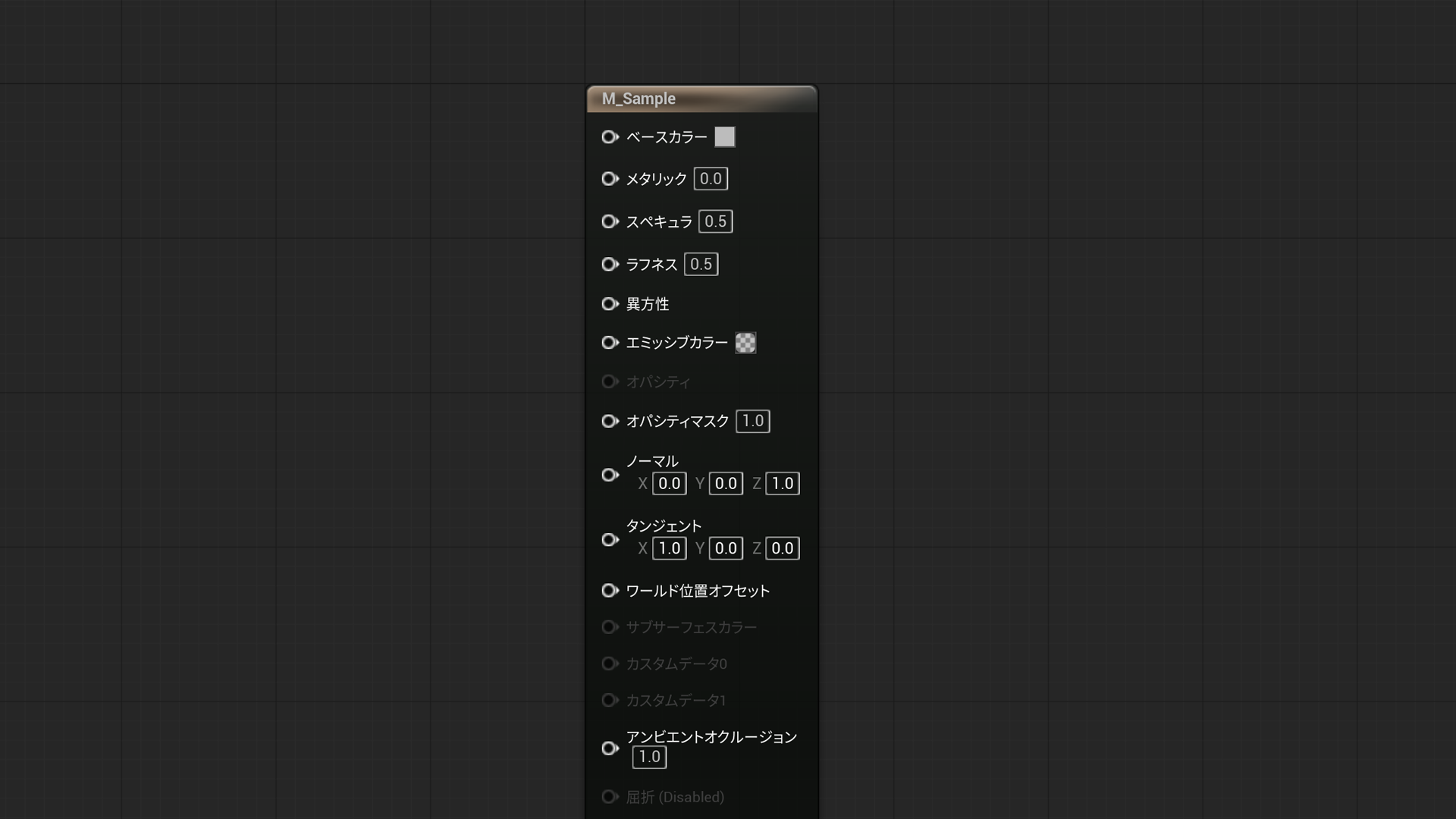Click the ノーマル label text
The height and width of the screenshot is (819, 1456).
tap(652, 461)
